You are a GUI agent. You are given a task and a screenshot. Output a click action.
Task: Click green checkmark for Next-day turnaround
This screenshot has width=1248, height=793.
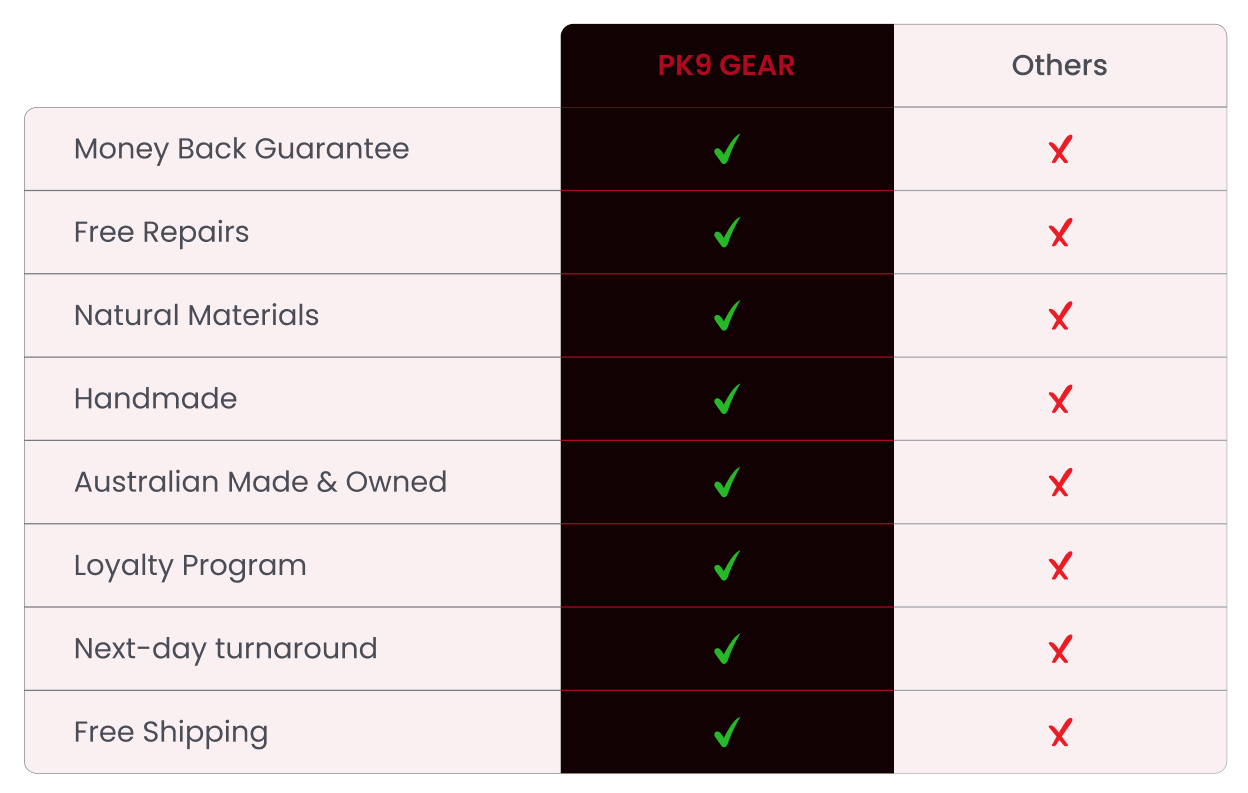point(727,649)
